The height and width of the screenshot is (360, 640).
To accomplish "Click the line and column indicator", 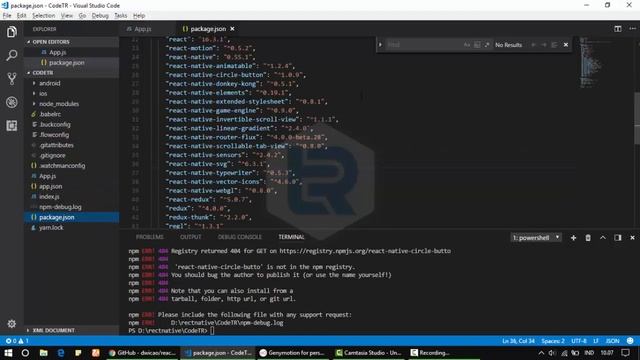I will click(x=518, y=341).
